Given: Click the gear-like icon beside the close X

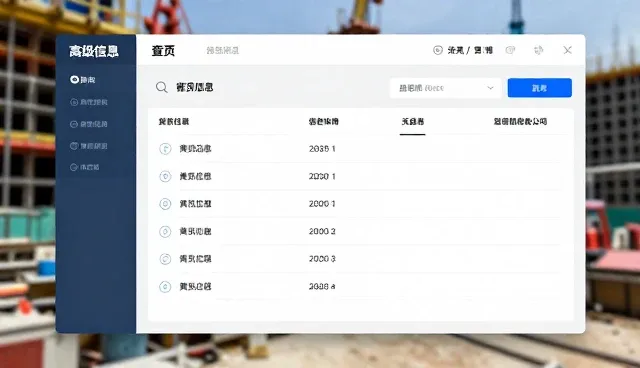Looking at the screenshot, I should point(539,50).
